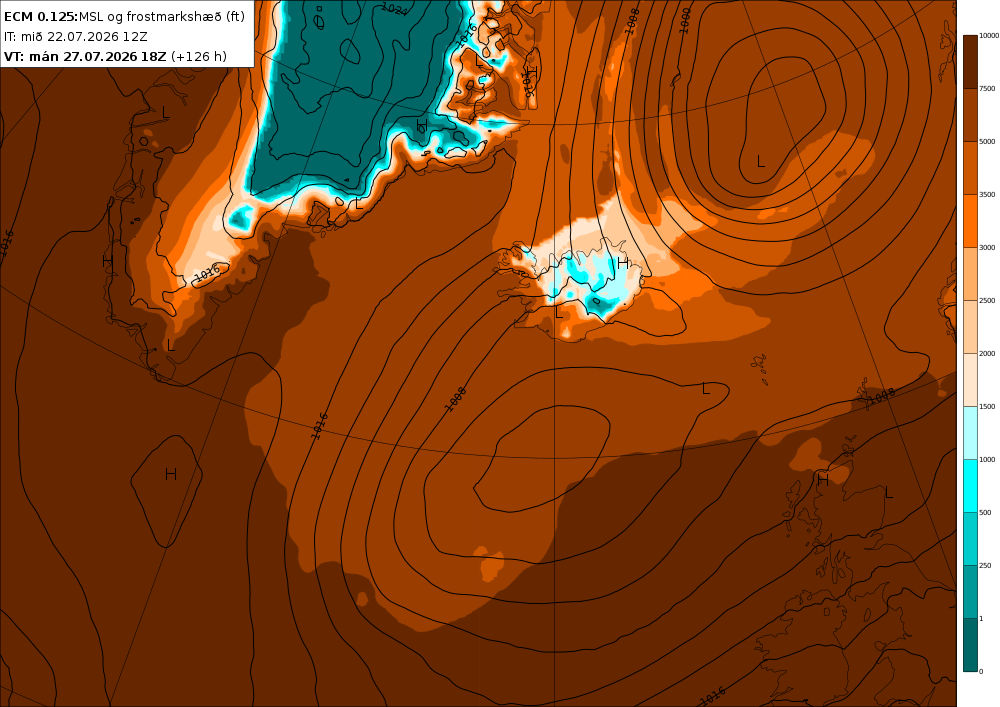Viewport: 1000px width, 707px height.
Task: Click the L marker beside the Faroe Islands trough
Action: (x=705, y=388)
